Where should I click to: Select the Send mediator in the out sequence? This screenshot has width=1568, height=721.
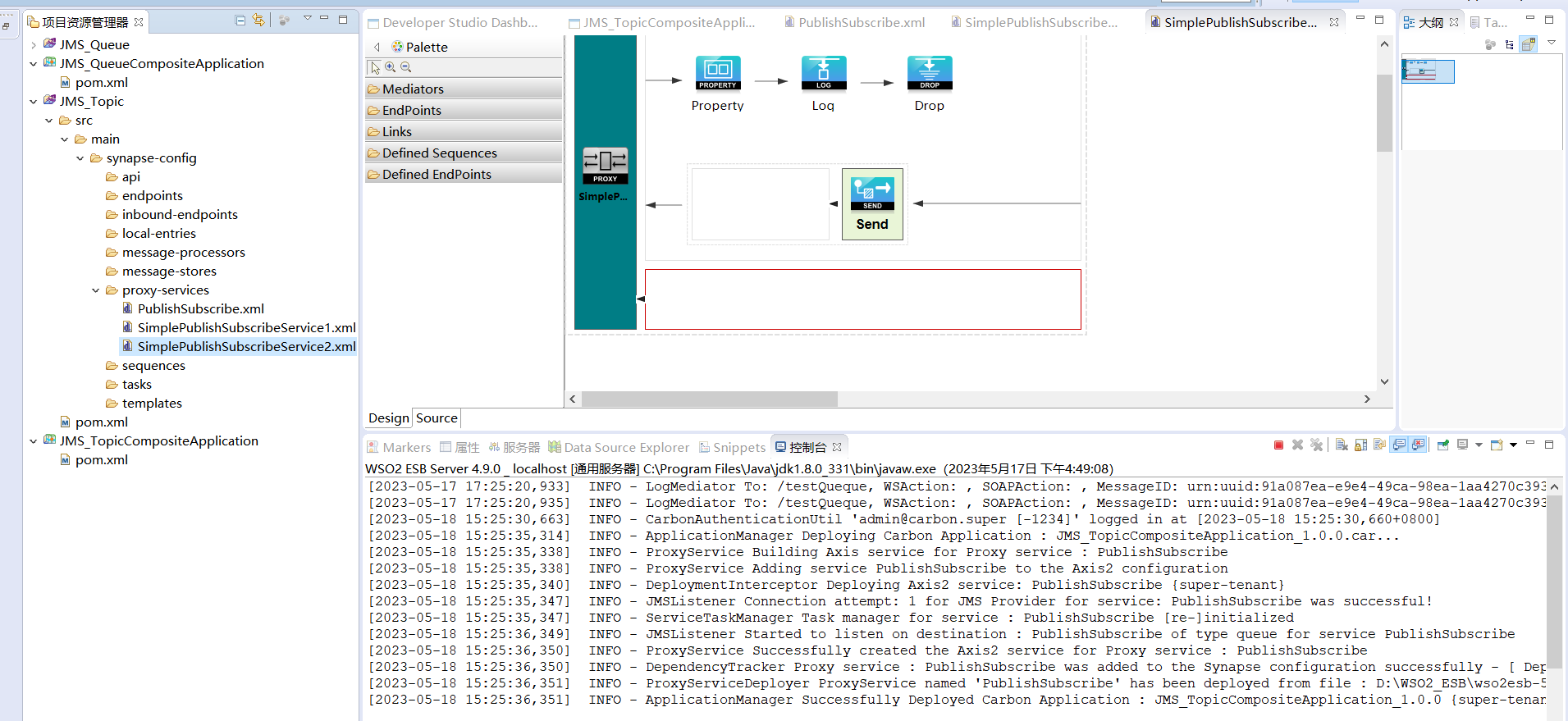pos(872,204)
